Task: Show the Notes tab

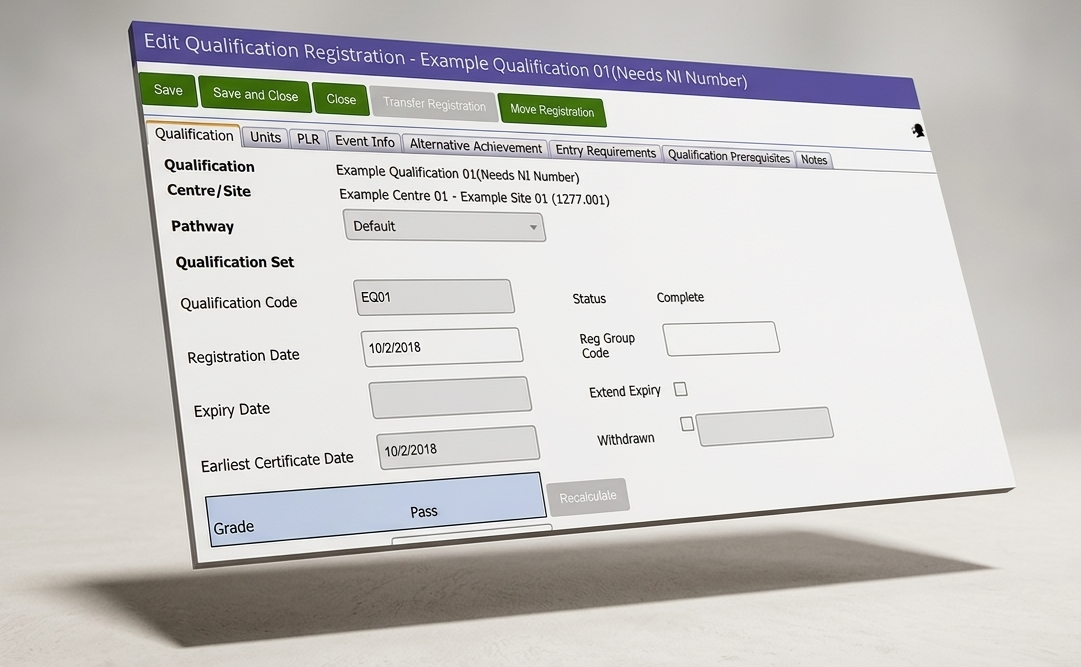Action: click(x=814, y=160)
